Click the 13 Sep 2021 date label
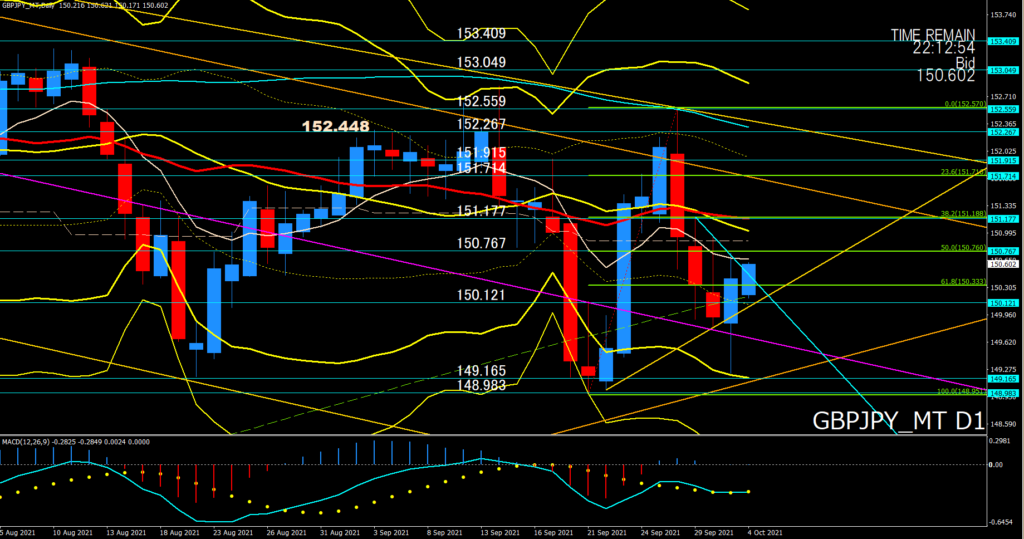The height and width of the screenshot is (539, 1024). [501, 532]
